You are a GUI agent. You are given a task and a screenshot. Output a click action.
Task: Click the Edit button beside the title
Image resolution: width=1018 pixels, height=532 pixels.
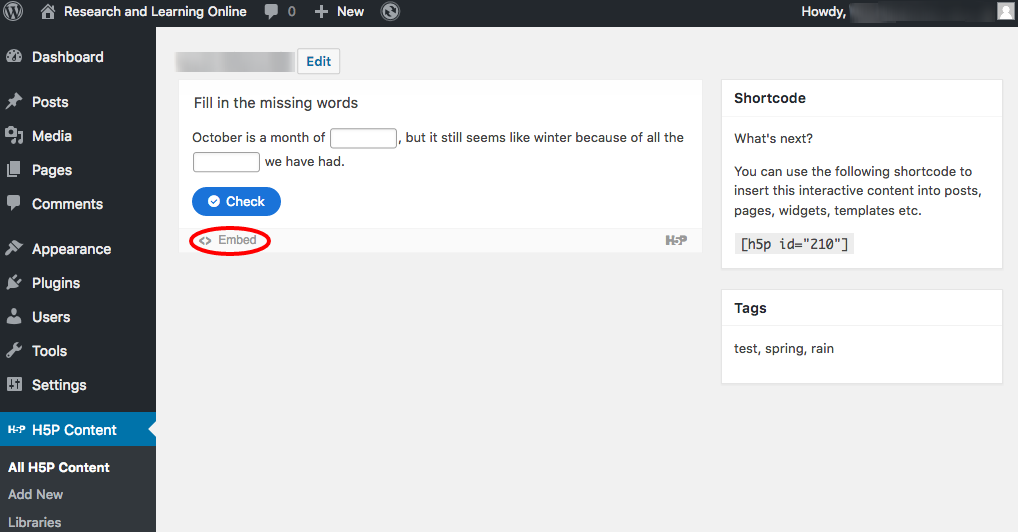coord(318,61)
